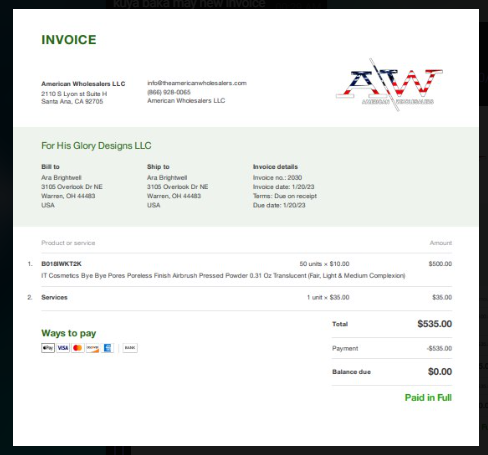Click the $535.00 total amount
The height and width of the screenshot is (455, 488).
435,324
